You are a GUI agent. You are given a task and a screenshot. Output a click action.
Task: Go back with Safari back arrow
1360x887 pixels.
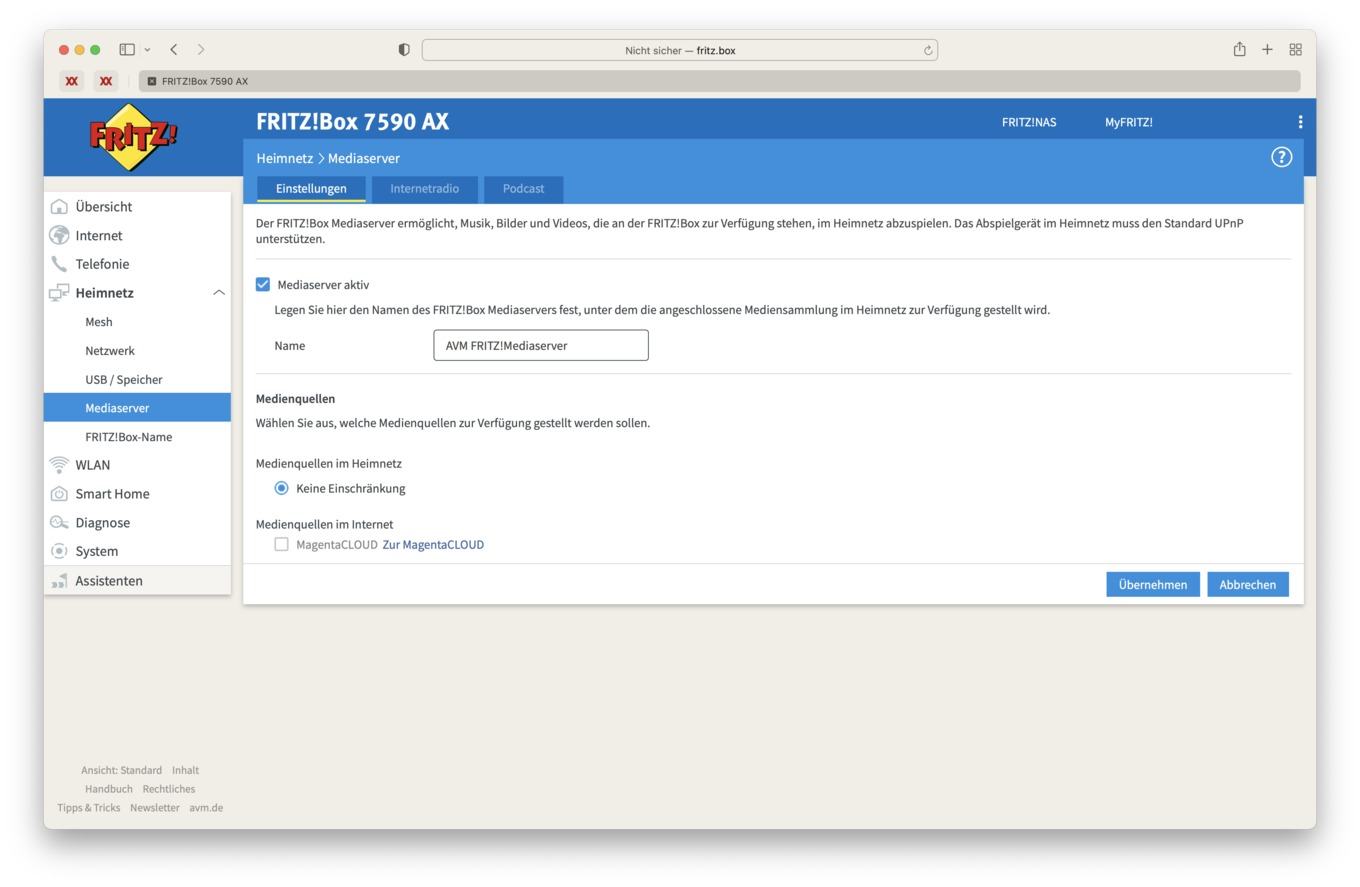tap(174, 49)
